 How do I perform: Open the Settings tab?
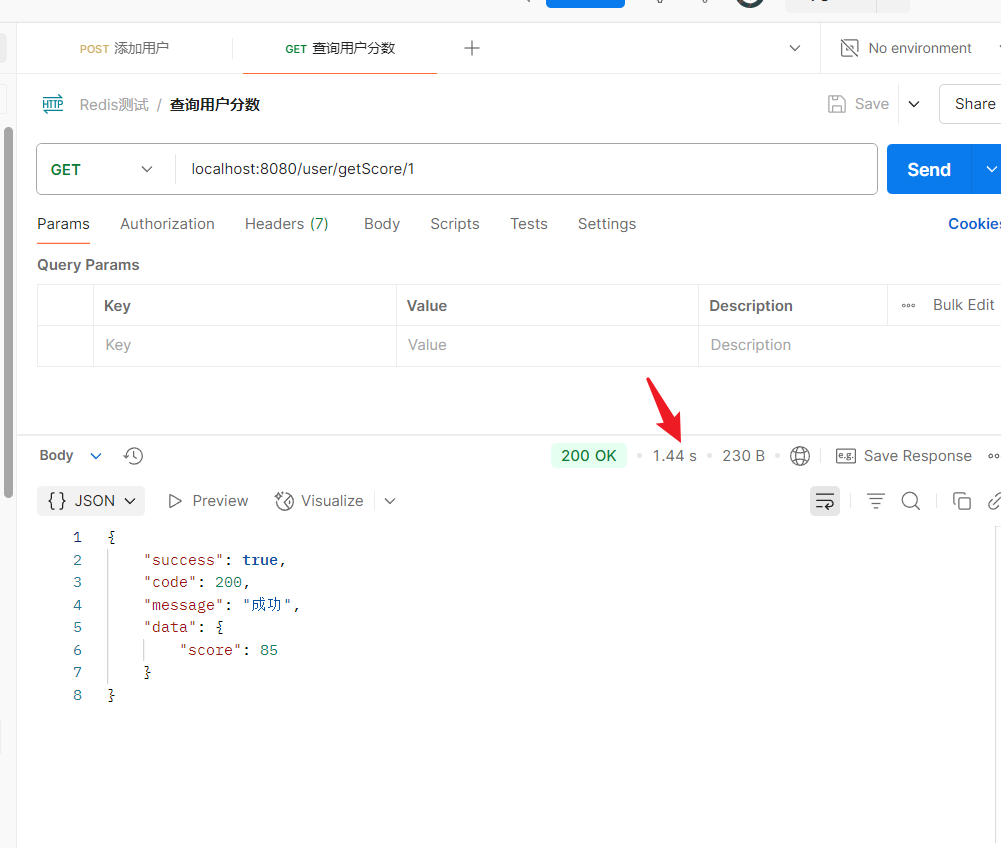(x=607, y=224)
